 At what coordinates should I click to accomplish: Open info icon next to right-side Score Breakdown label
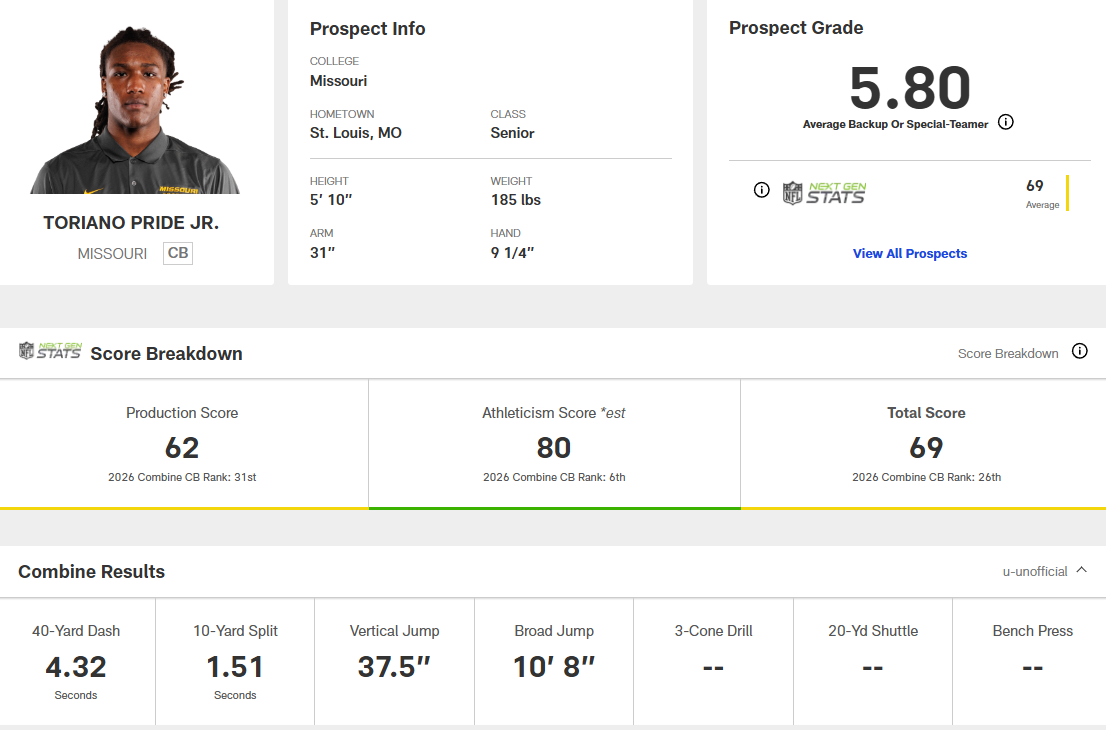coord(1079,352)
